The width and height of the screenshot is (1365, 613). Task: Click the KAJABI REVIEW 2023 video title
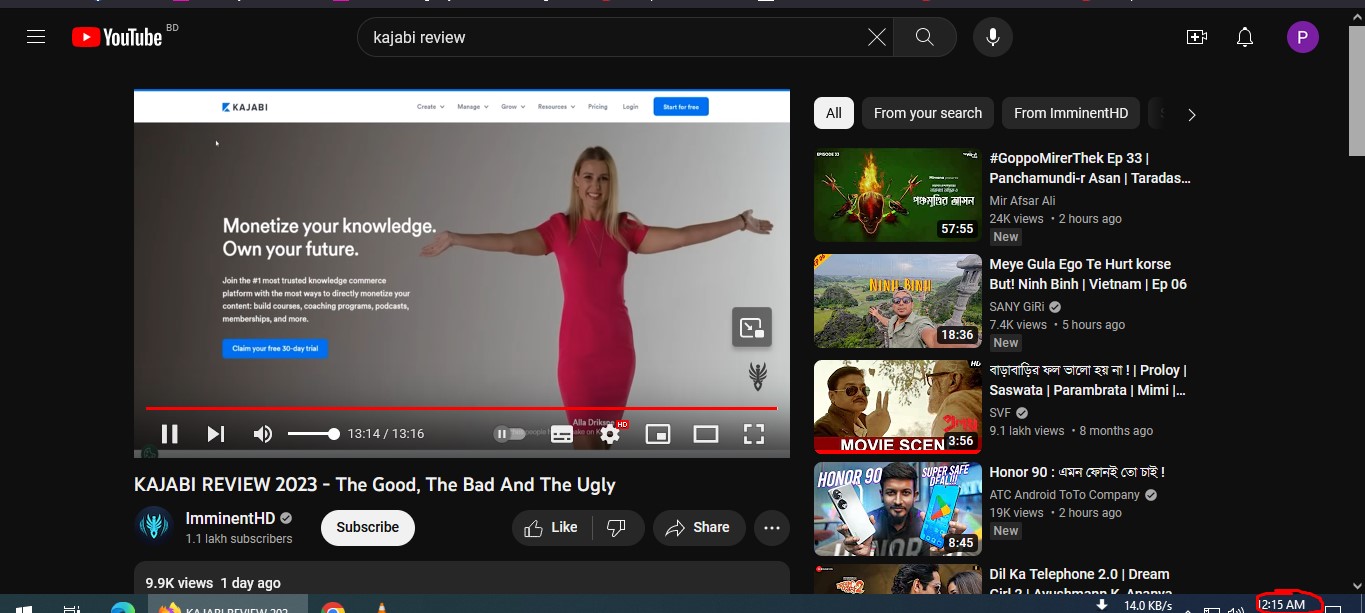375,485
